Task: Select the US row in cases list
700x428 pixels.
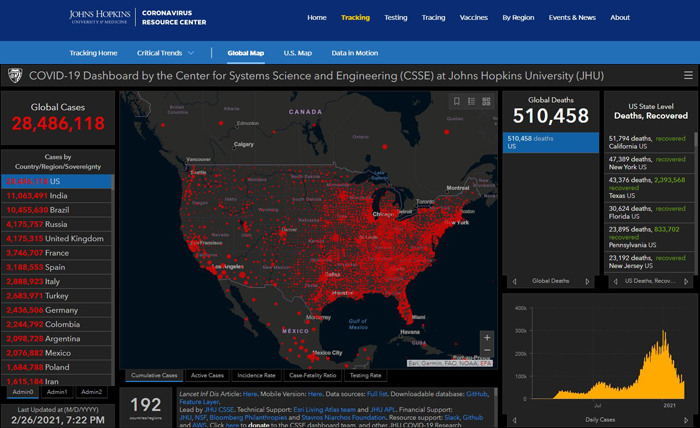Action: 56,181
